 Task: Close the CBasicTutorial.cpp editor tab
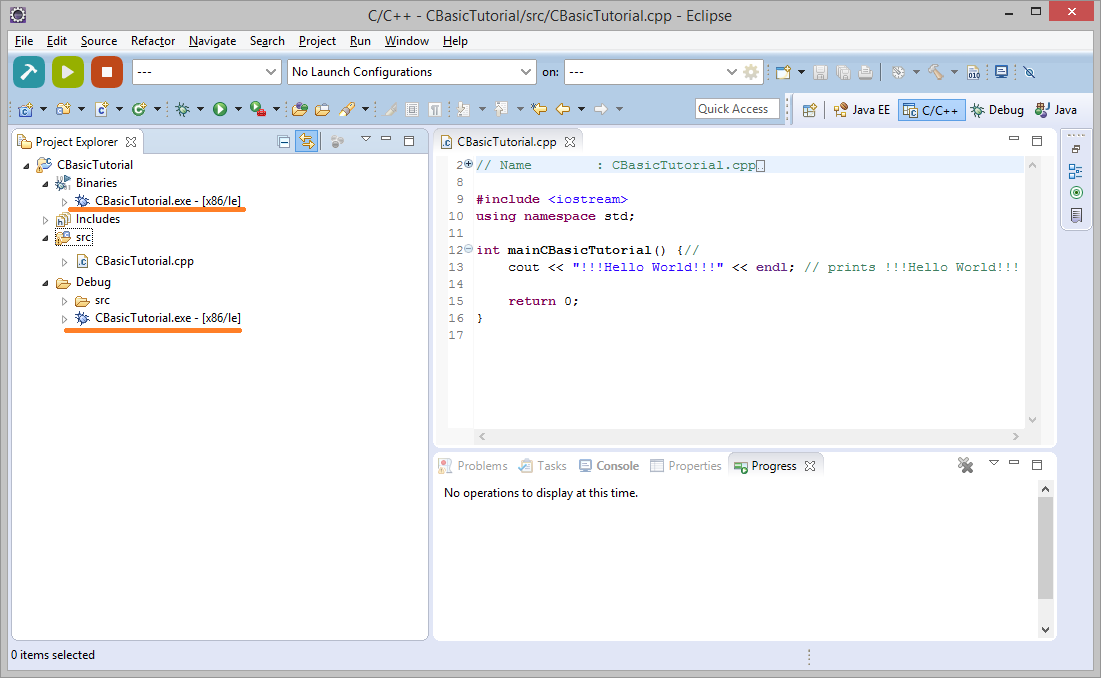point(570,142)
